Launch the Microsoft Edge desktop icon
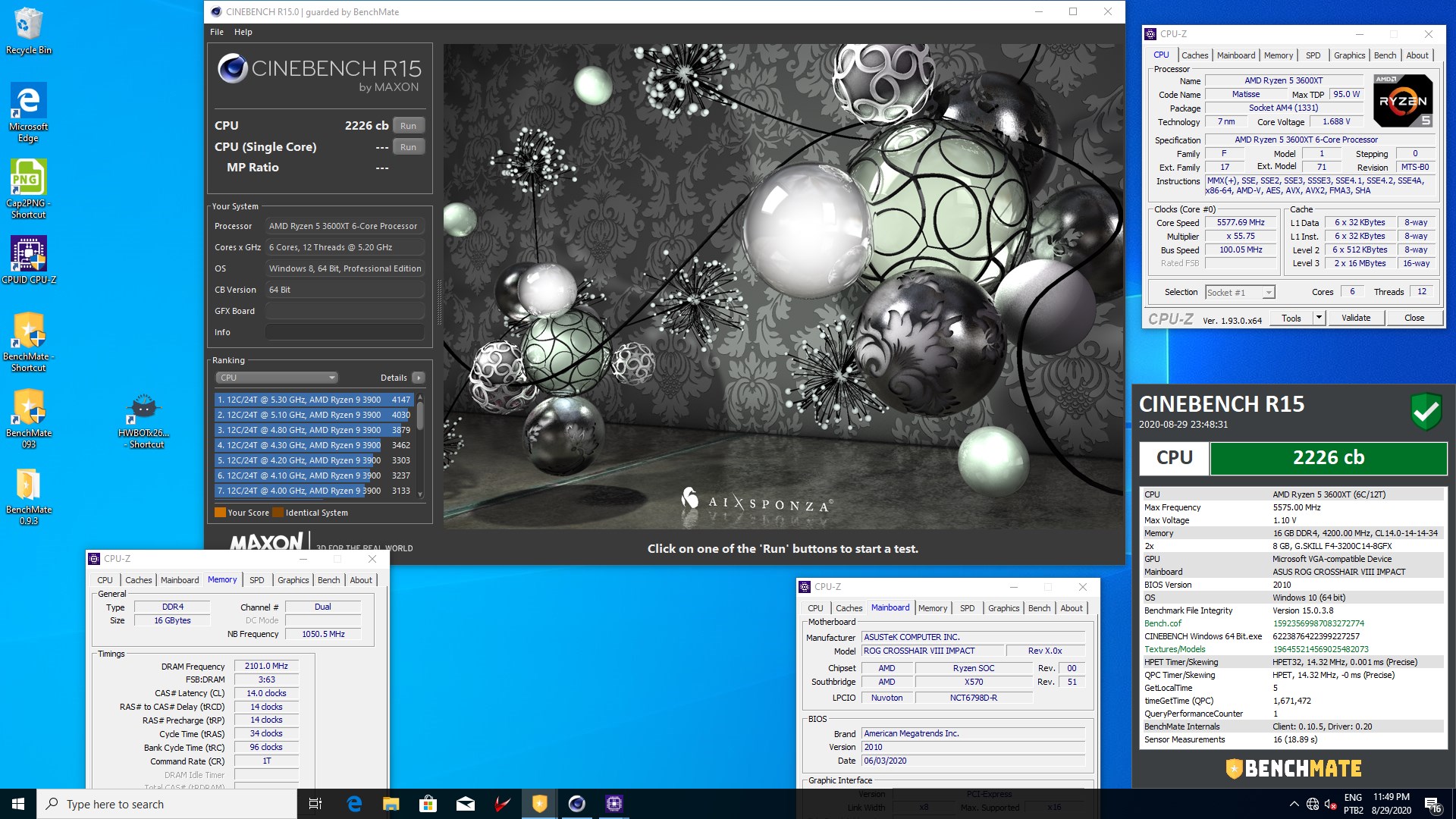The width and height of the screenshot is (1456, 819). pos(29,111)
